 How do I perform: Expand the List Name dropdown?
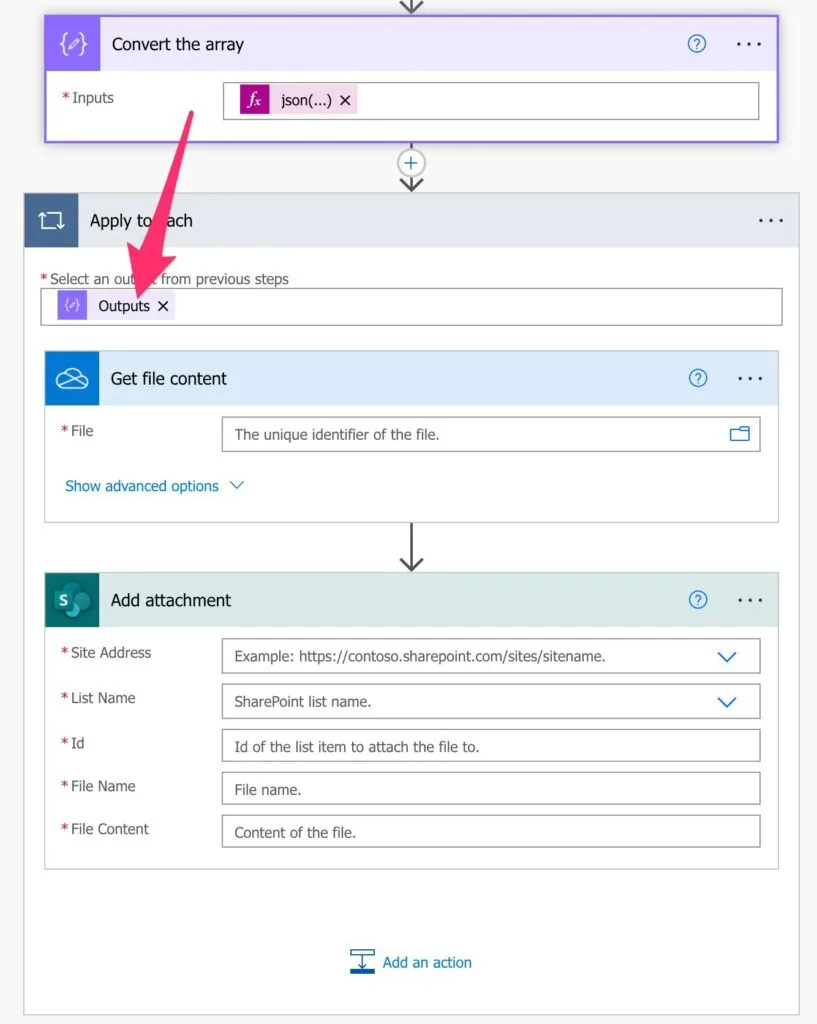click(x=727, y=702)
